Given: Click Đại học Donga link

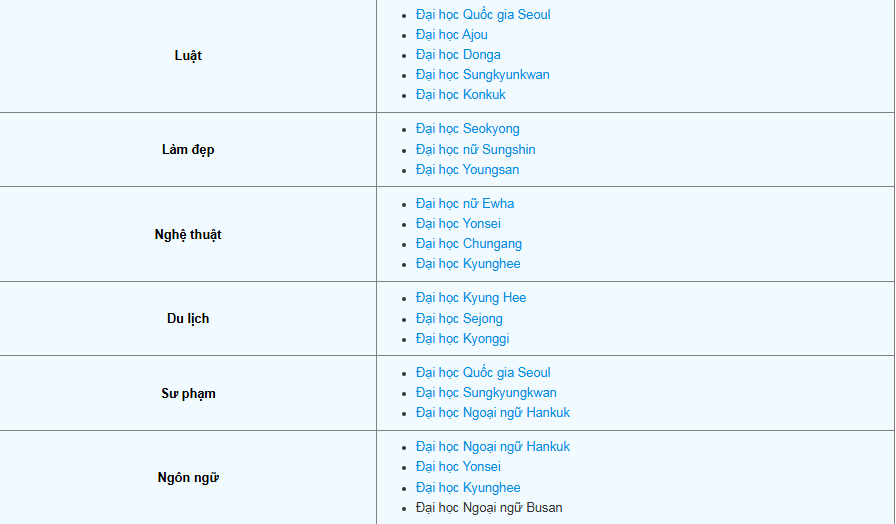Looking at the screenshot, I should tap(458, 55).
